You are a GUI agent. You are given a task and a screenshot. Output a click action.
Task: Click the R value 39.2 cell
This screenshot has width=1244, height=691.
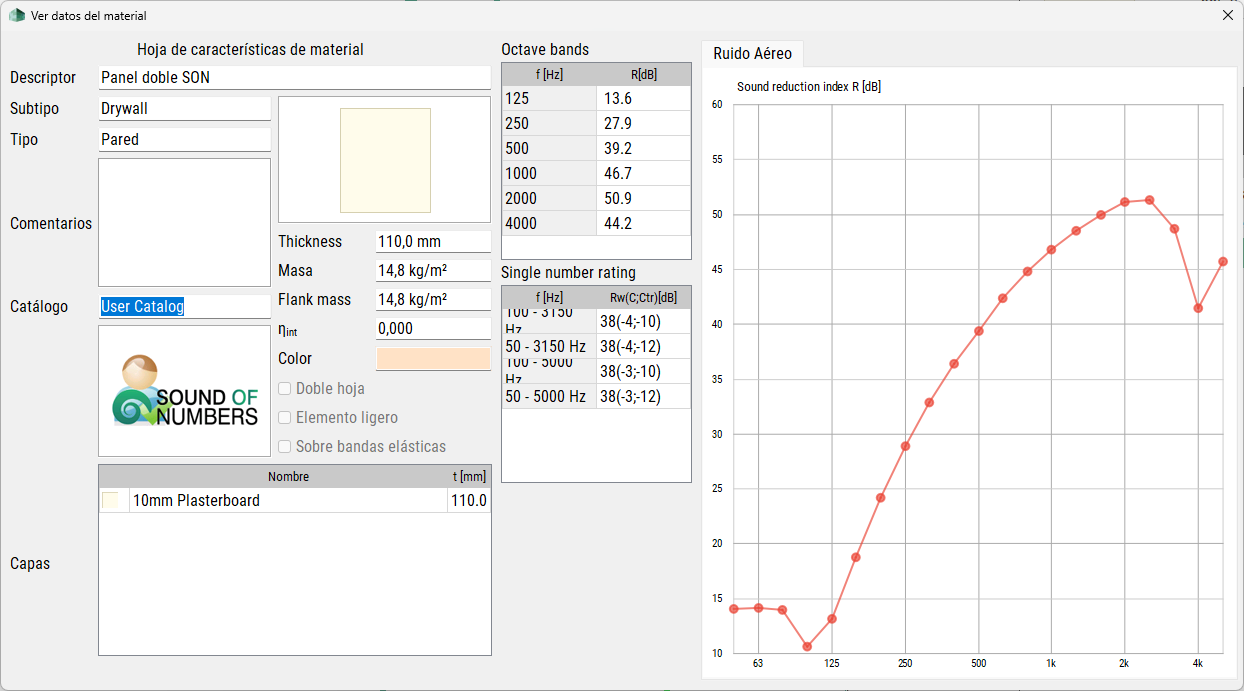643,148
